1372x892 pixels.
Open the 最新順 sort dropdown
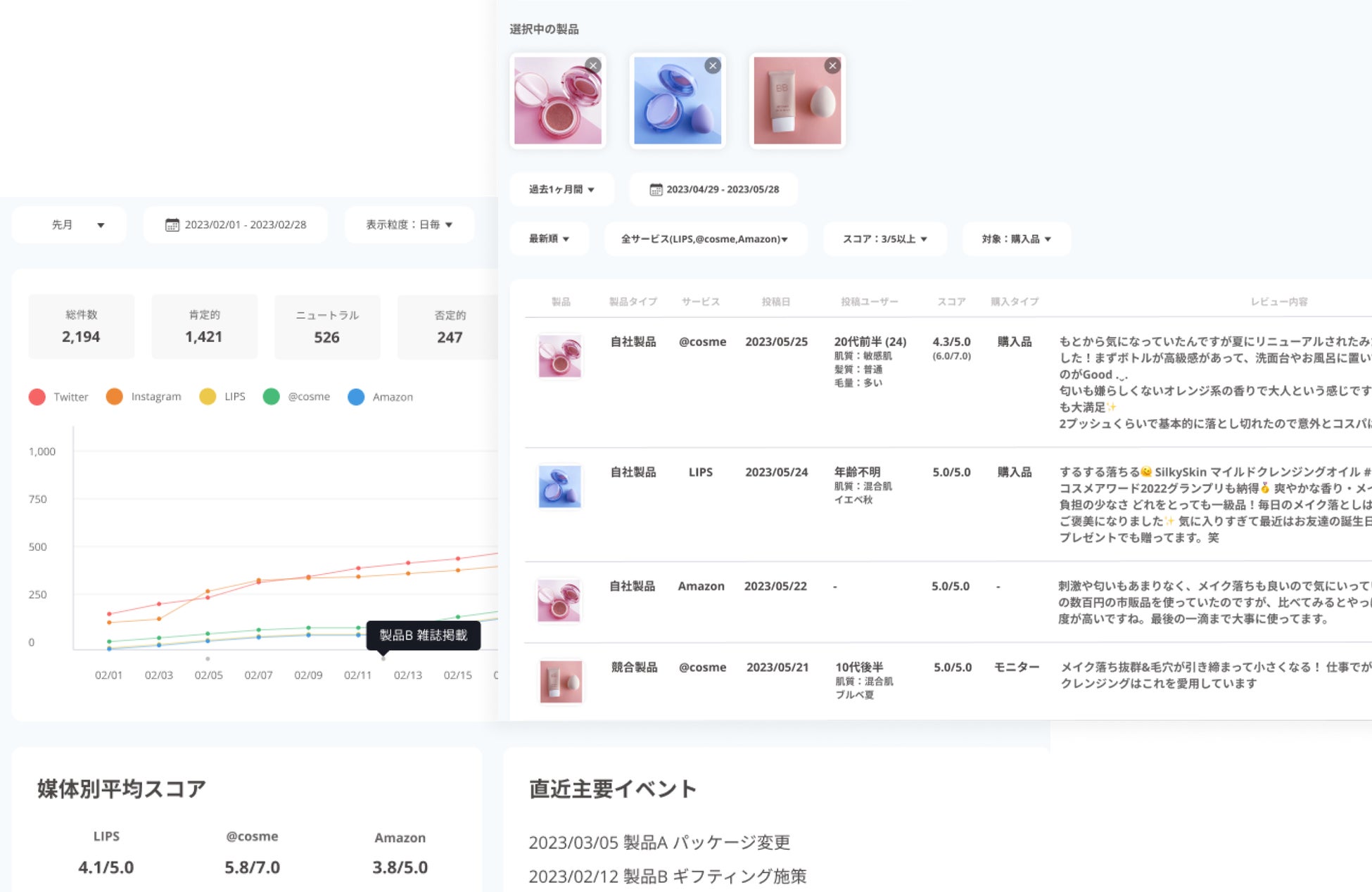click(549, 239)
